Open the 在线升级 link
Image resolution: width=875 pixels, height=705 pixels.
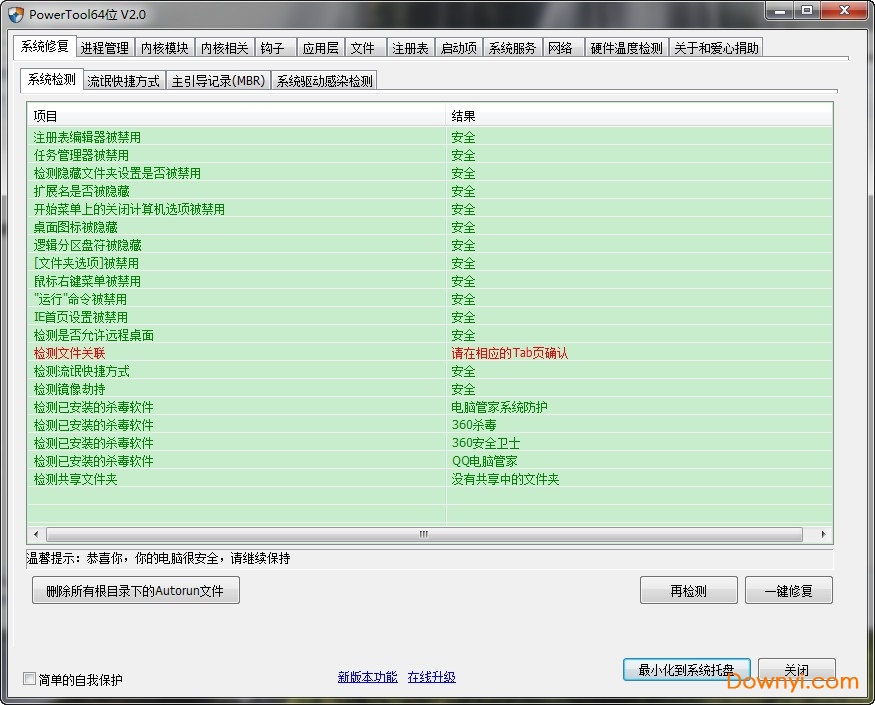[432, 677]
